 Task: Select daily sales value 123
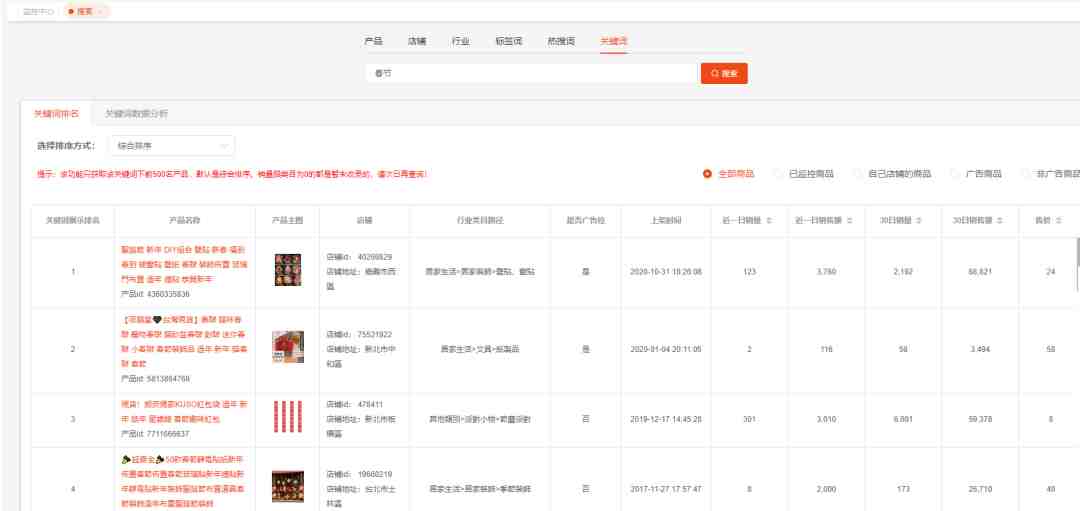coord(749,272)
